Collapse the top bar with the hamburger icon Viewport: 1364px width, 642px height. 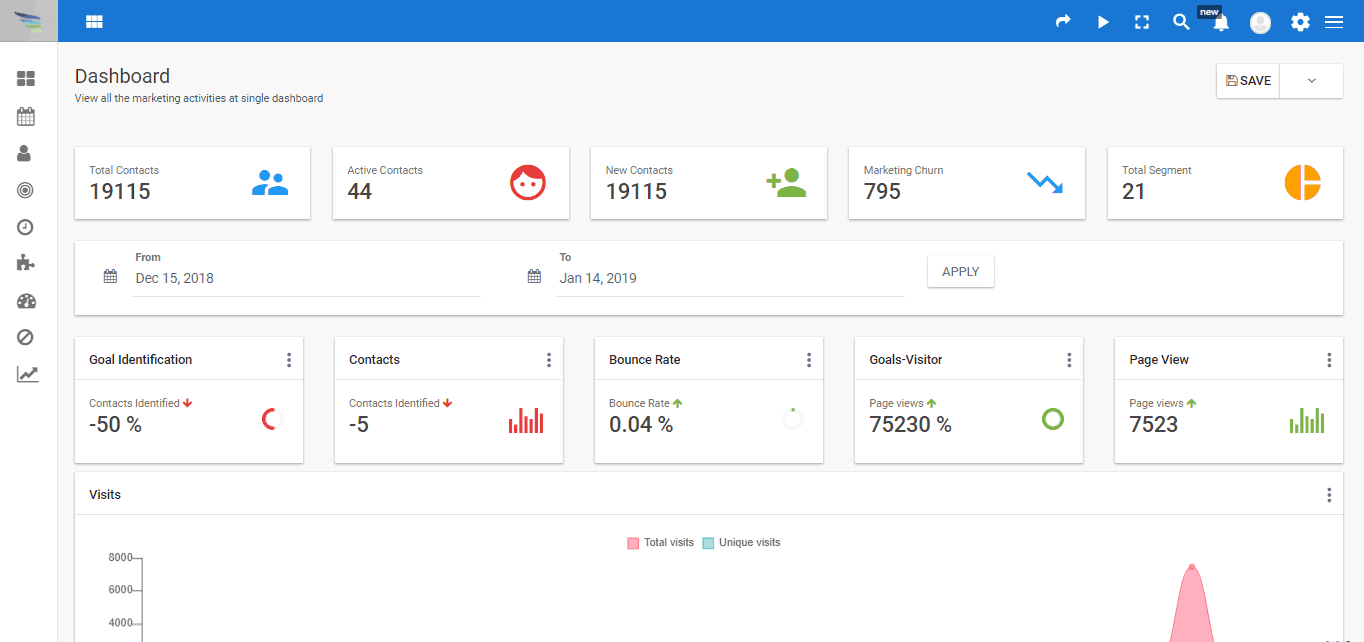pos(1334,21)
